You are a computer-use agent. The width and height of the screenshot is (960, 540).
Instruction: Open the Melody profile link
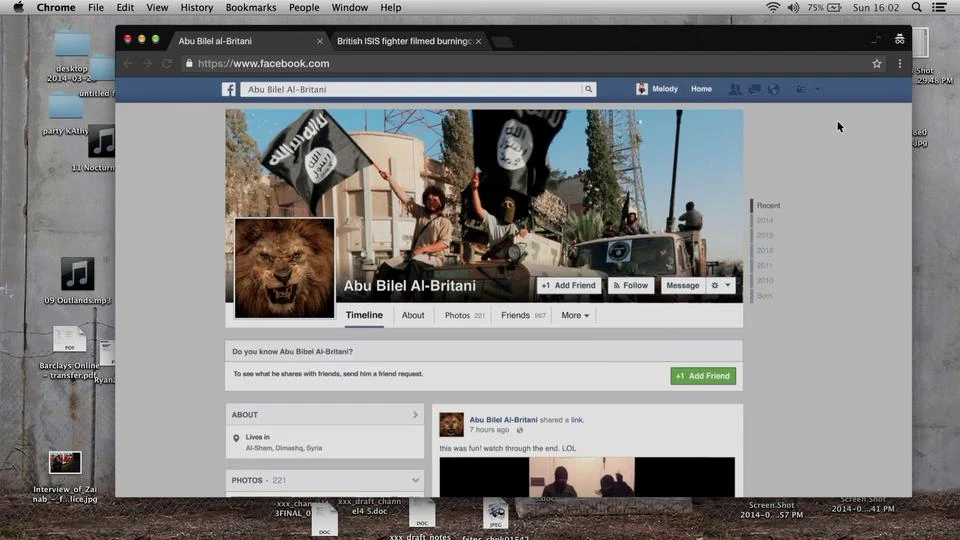point(665,89)
